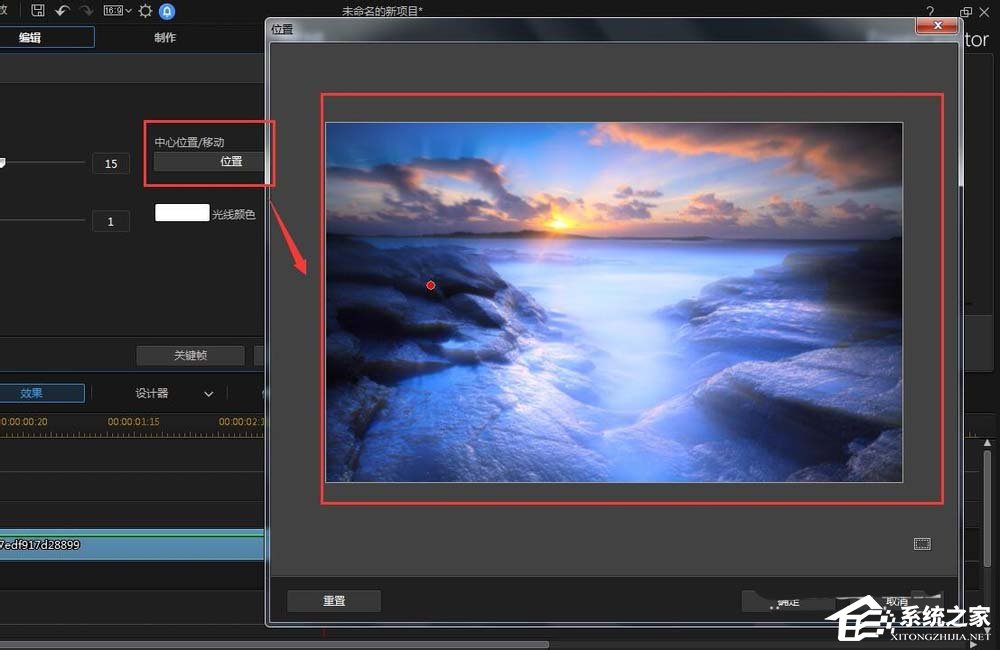Click the 关键帧 button
This screenshot has height=650, width=1000.
[190, 355]
